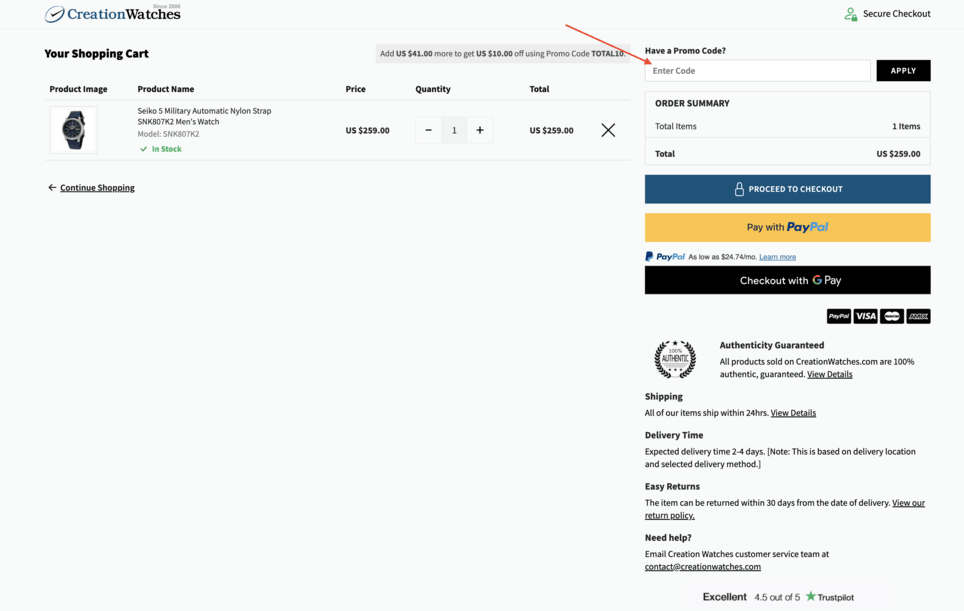The image size is (964, 611).
Task: Click the order summary total US $259.00
Action: [898, 154]
